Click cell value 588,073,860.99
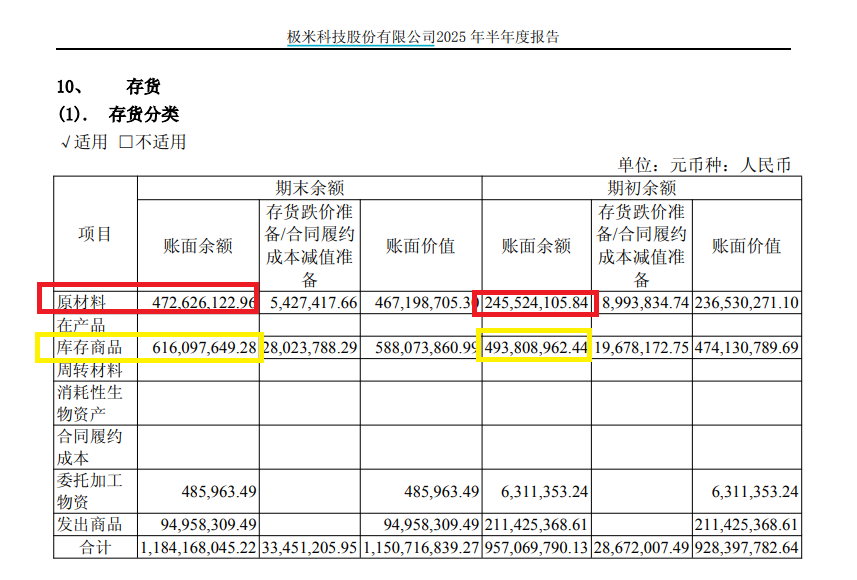The image size is (857, 580). pos(426,348)
